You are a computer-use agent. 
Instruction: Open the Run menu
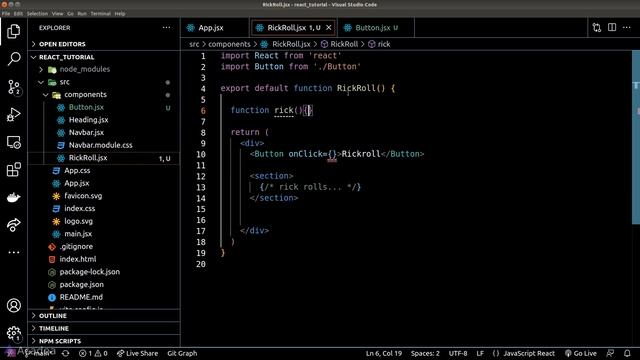pos(82,13)
